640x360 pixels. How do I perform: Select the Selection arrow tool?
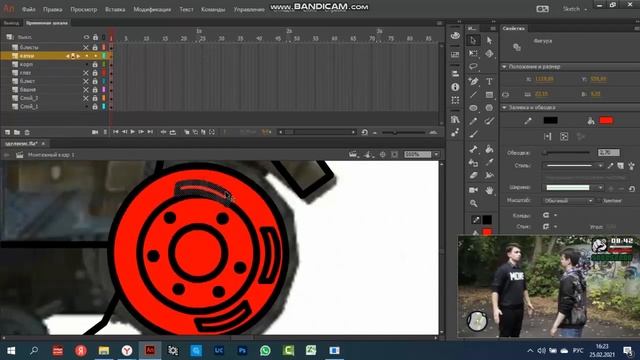[x=473, y=40]
